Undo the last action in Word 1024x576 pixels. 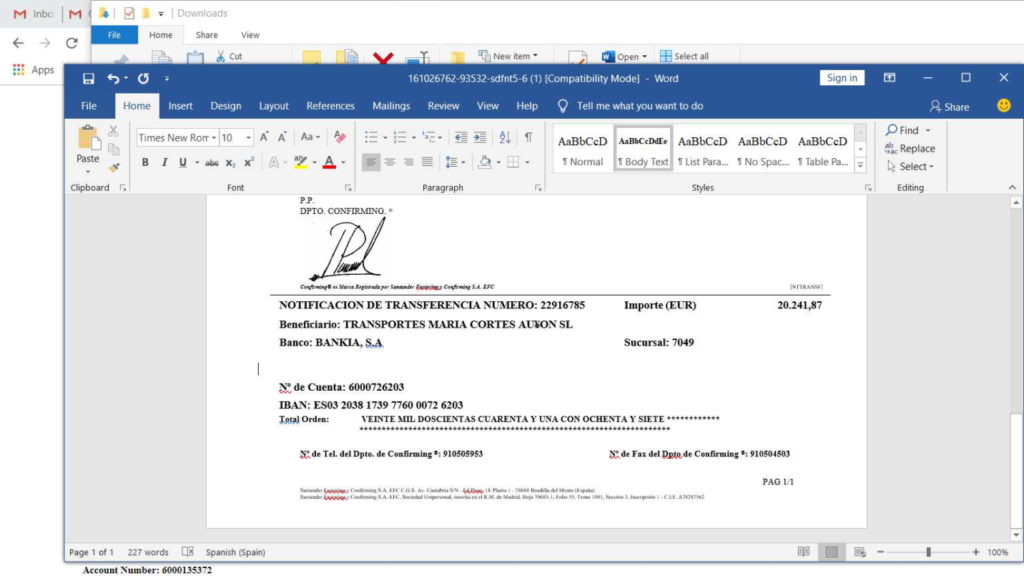(x=114, y=78)
